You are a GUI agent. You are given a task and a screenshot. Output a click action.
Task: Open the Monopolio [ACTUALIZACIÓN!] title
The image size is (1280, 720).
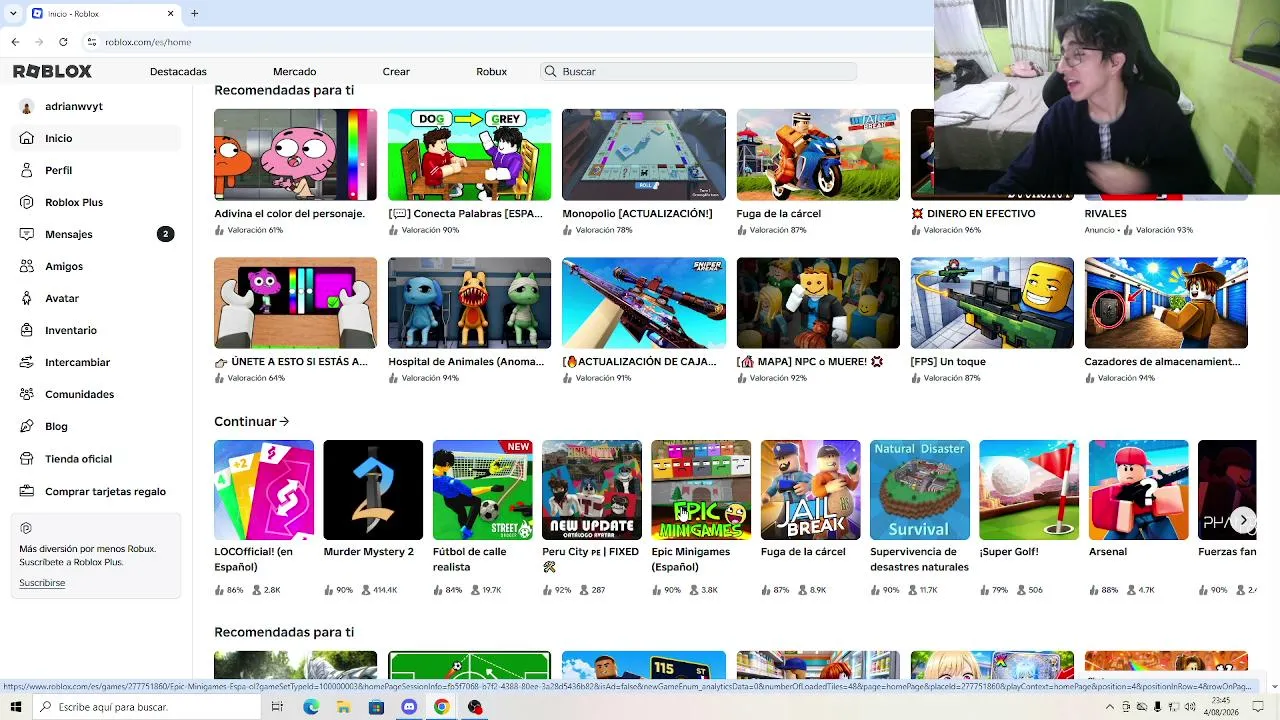coord(637,214)
